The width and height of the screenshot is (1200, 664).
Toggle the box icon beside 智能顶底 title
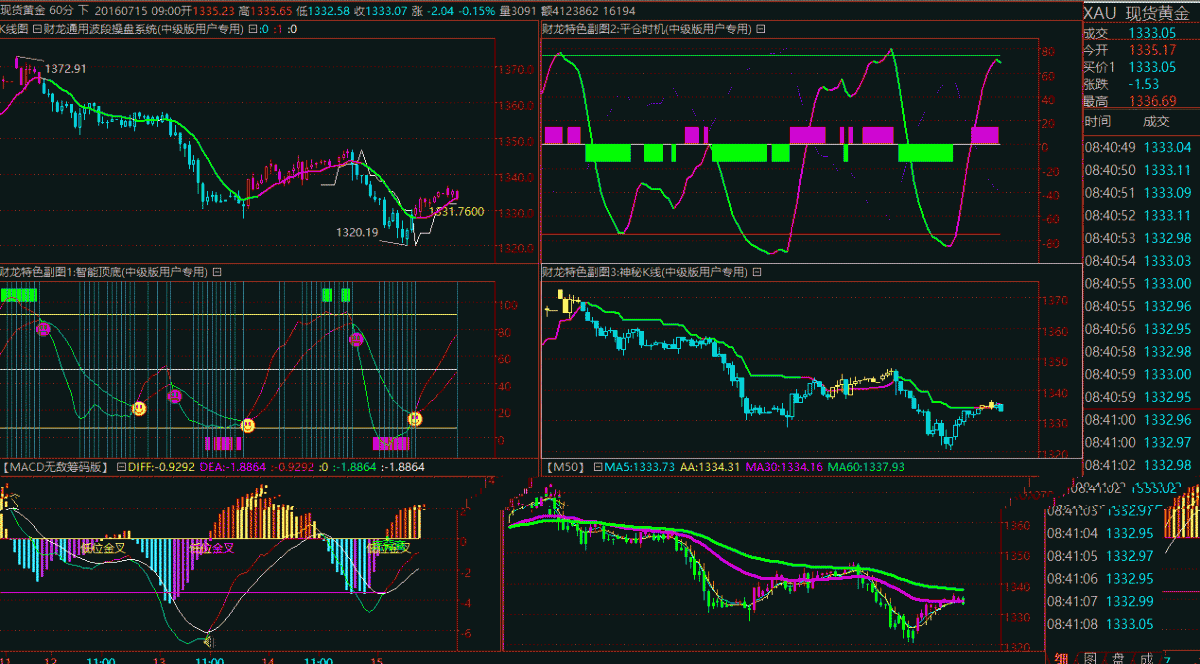(217, 272)
